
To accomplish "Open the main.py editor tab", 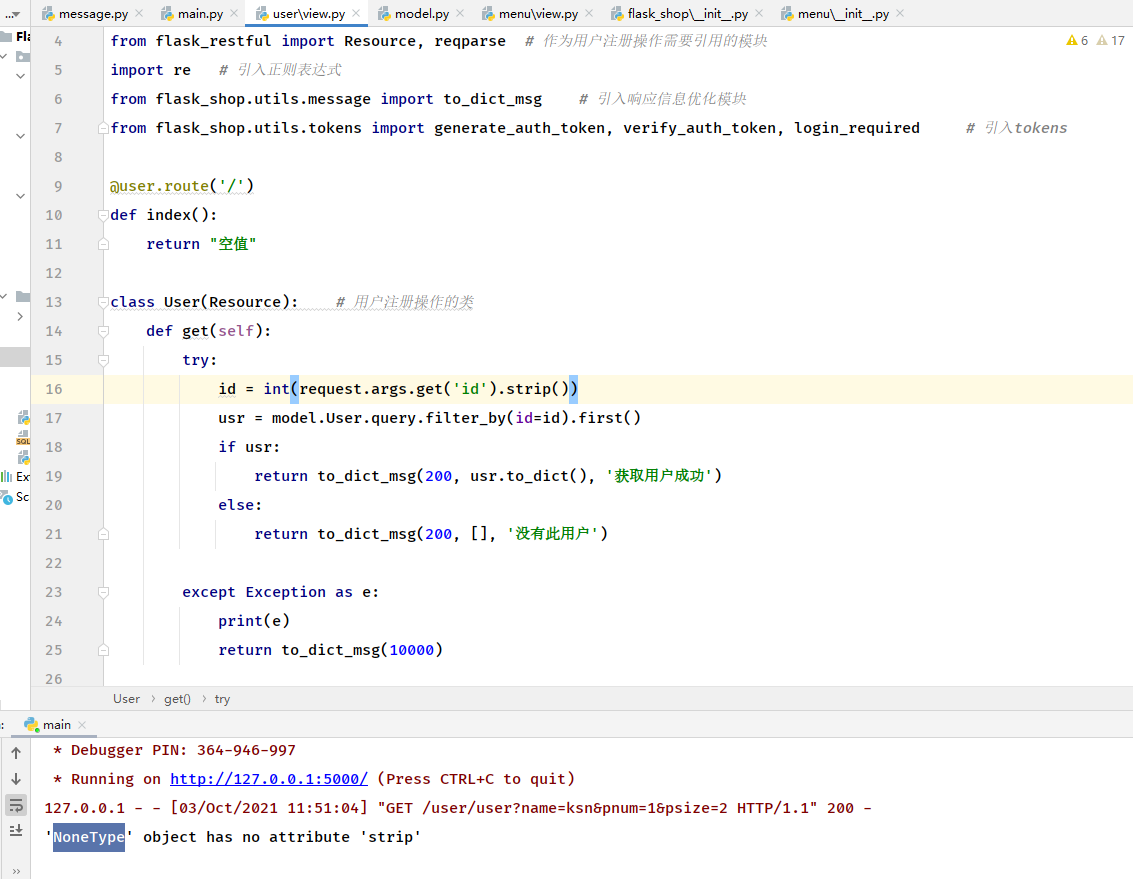I will click(199, 14).
